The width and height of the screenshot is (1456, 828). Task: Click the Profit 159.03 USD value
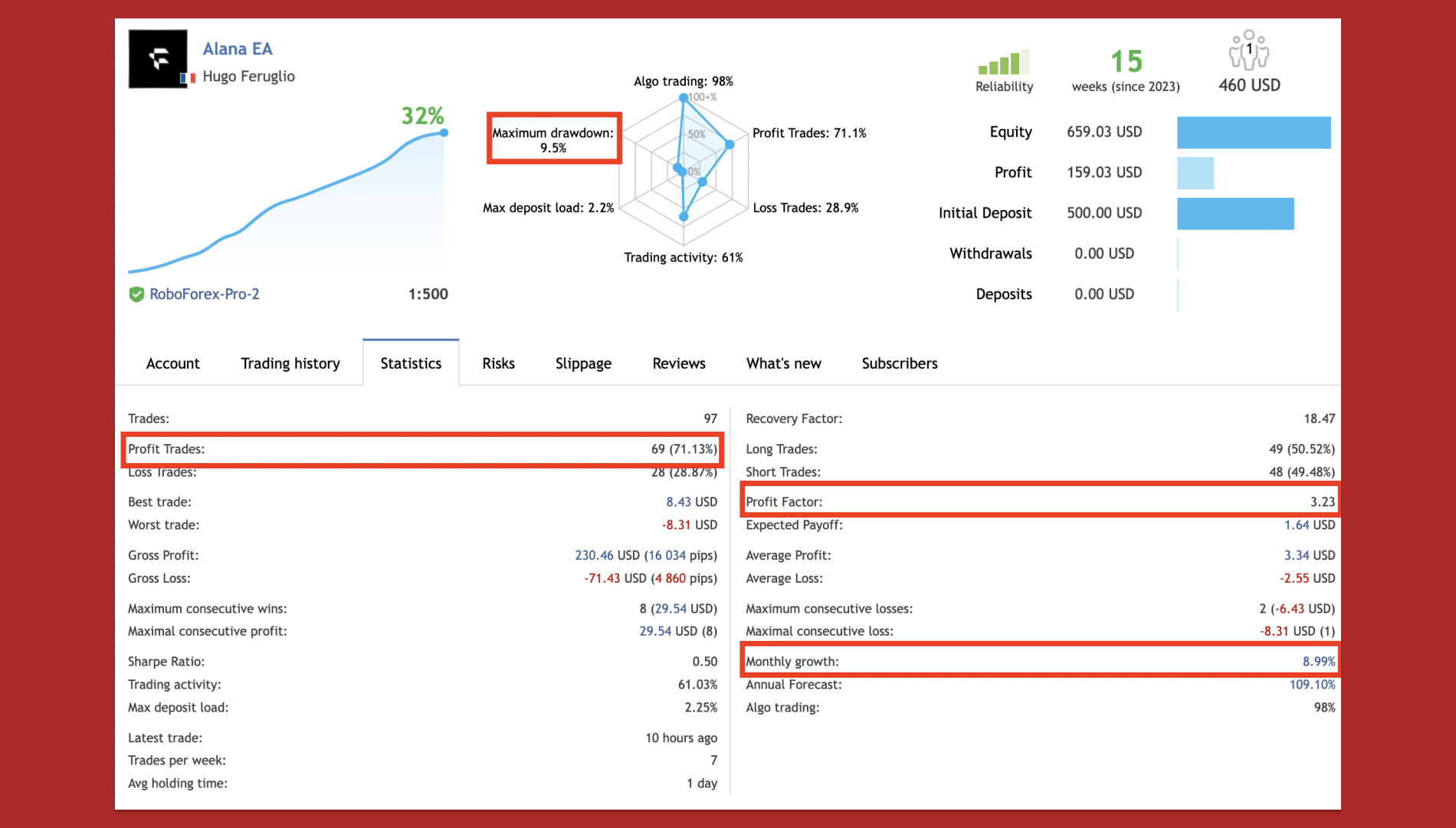tap(1104, 172)
